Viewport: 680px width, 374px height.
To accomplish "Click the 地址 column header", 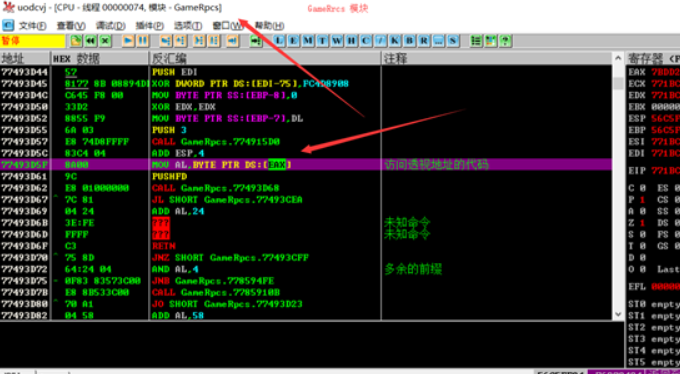I will point(25,58).
